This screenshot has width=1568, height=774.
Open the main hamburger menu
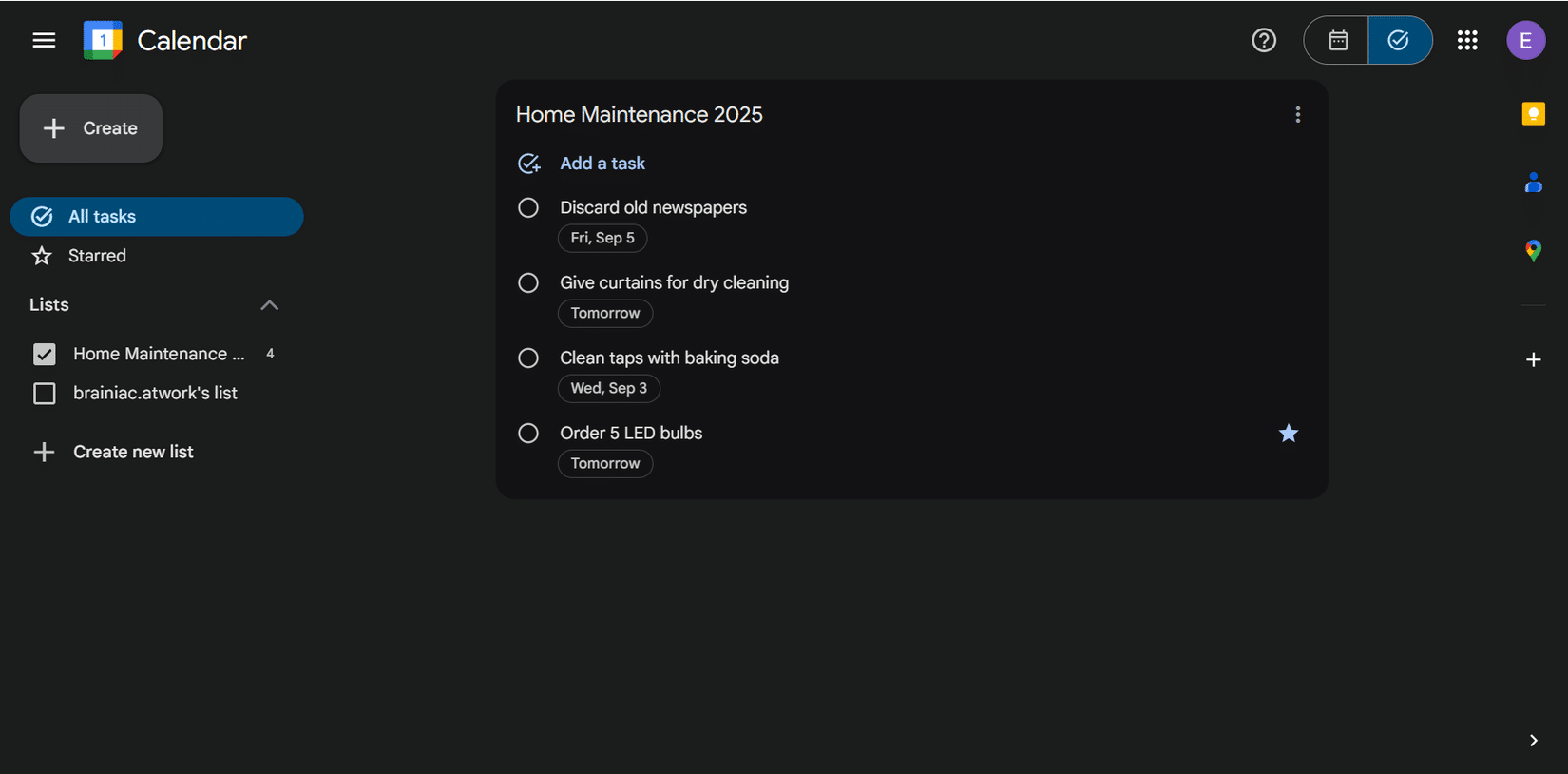pos(44,40)
